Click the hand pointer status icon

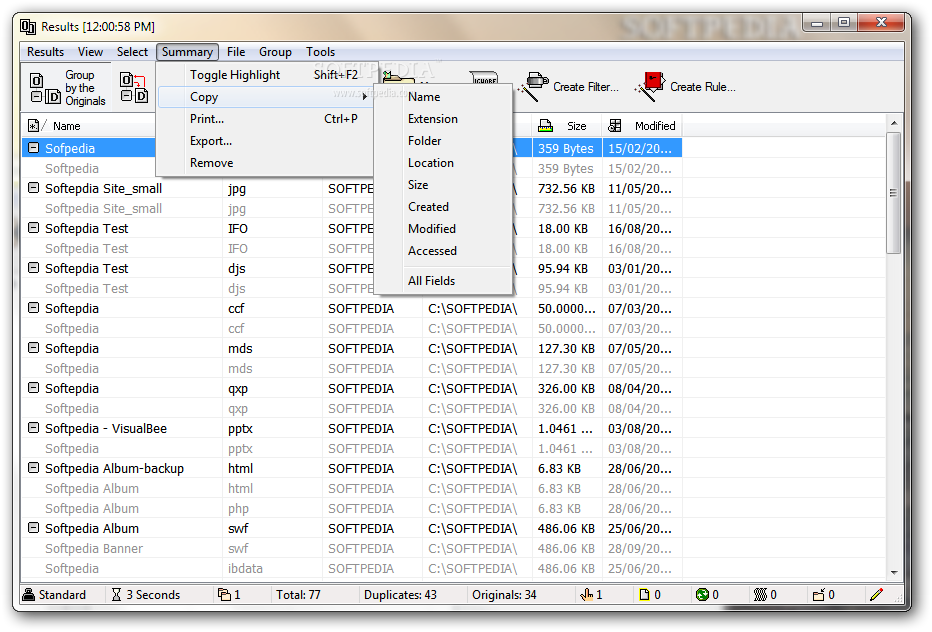tap(587, 594)
